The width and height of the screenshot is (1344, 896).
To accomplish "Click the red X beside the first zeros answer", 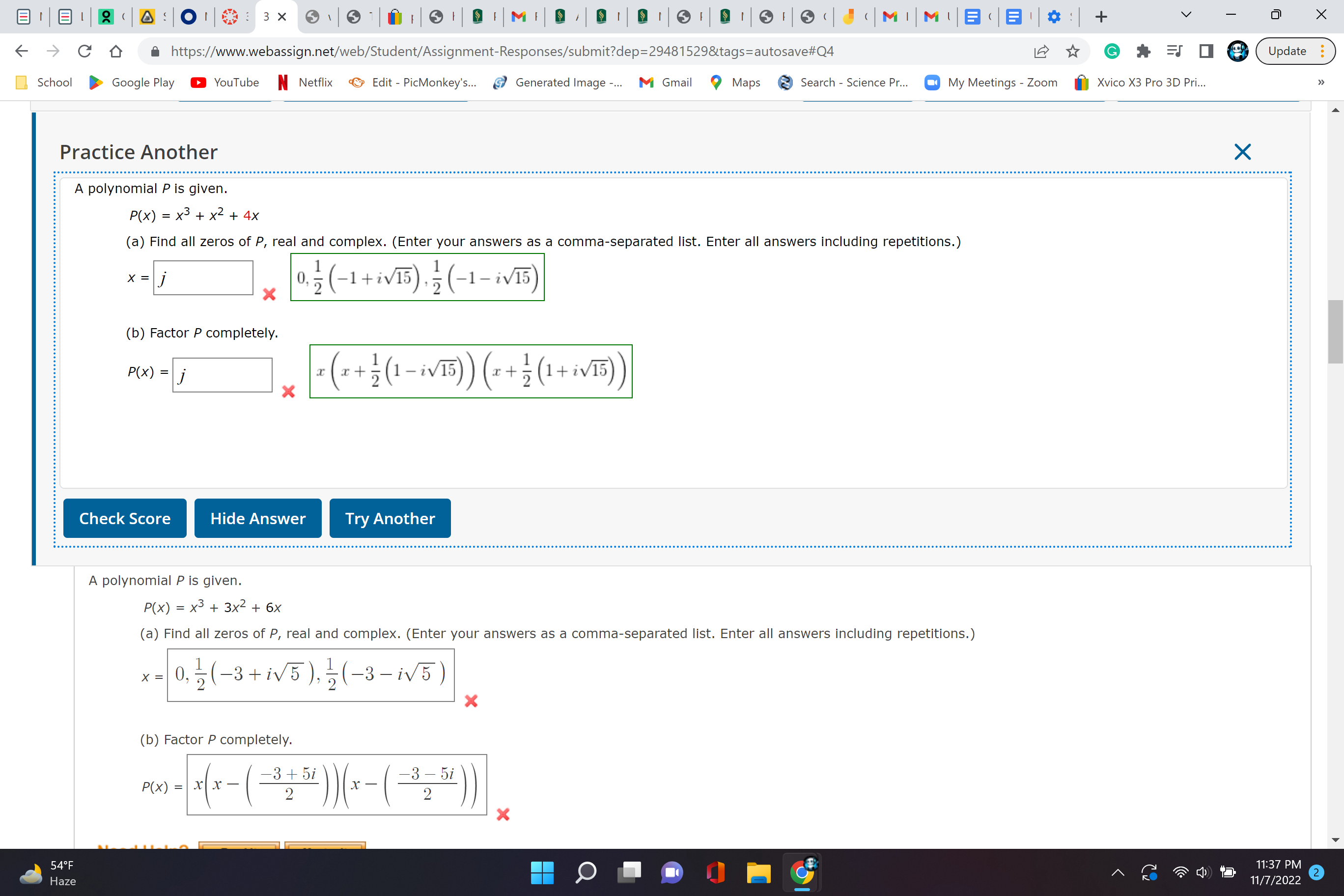I will click(269, 295).
